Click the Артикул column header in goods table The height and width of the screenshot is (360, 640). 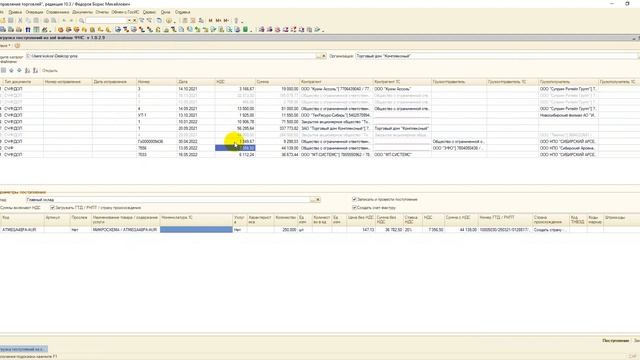(x=57, y=220)
